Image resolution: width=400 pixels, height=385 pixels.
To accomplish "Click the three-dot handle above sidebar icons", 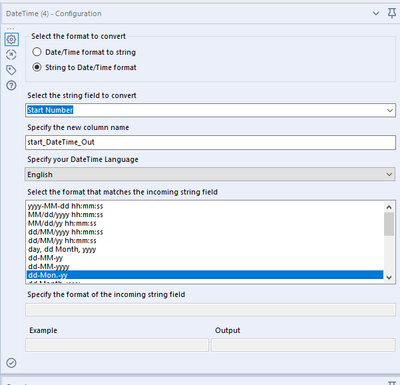I will click(11, 29).
